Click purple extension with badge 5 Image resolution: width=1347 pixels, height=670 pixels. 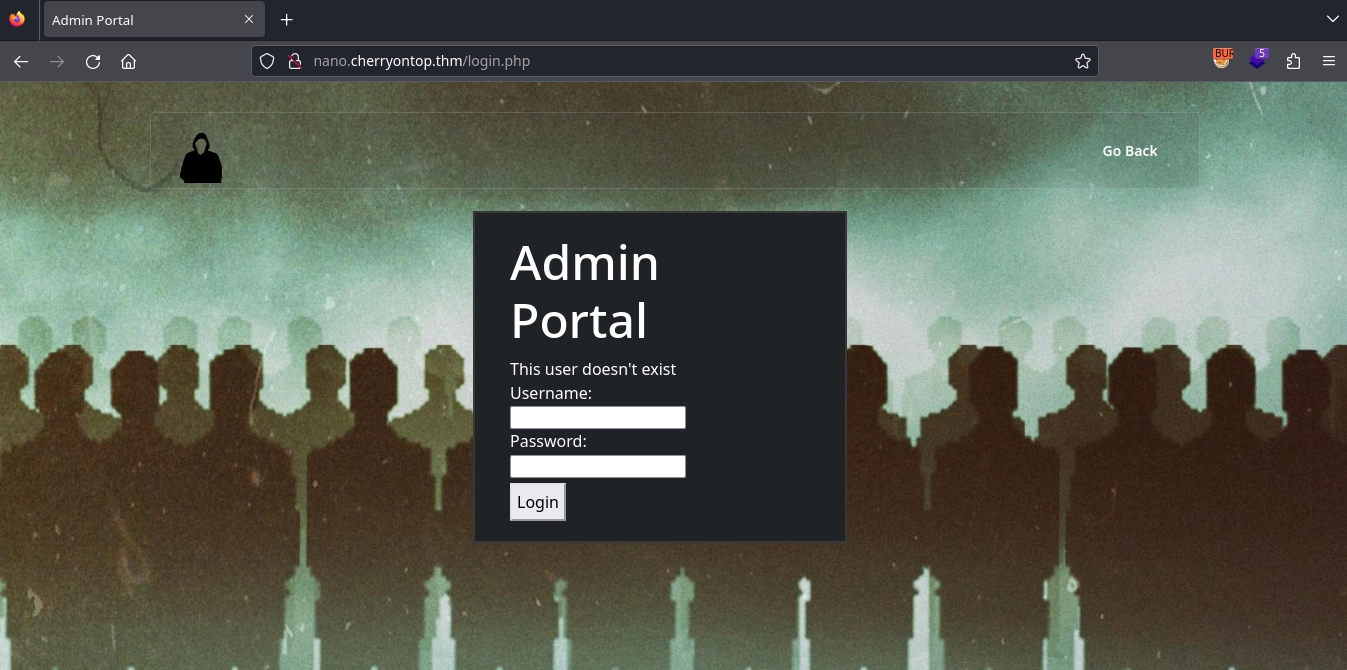(x=1258, y=60)
